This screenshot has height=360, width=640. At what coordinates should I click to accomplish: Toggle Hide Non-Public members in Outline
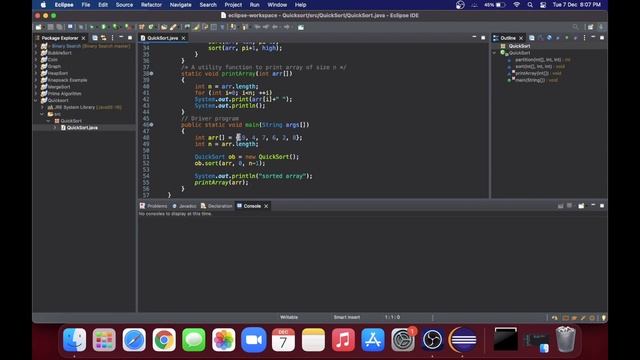(x=567, y=38)
